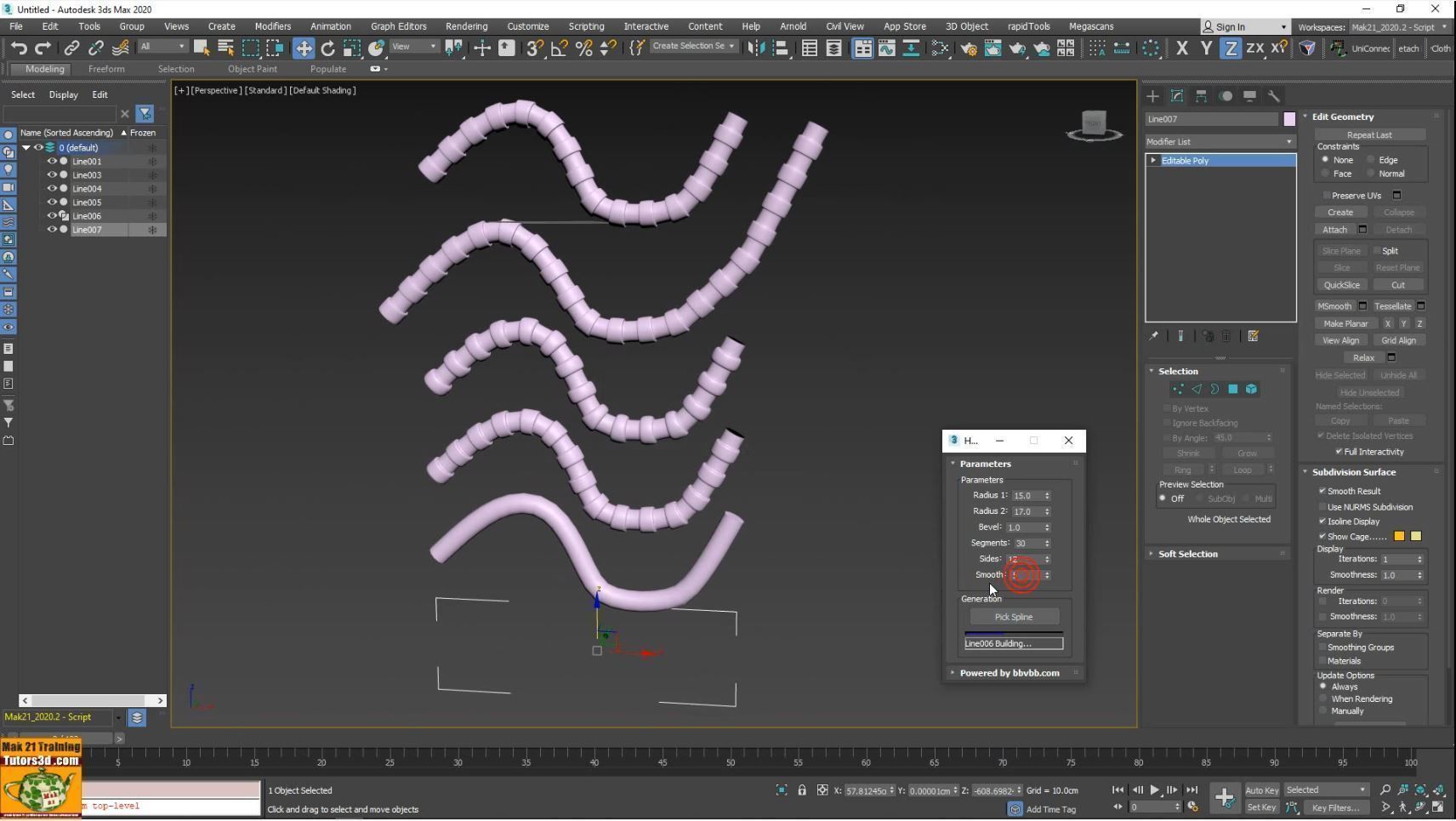Click the Line007 object color swatch
The height and width of the screenshot is (821, 1456).
[x=1289, y=119]
